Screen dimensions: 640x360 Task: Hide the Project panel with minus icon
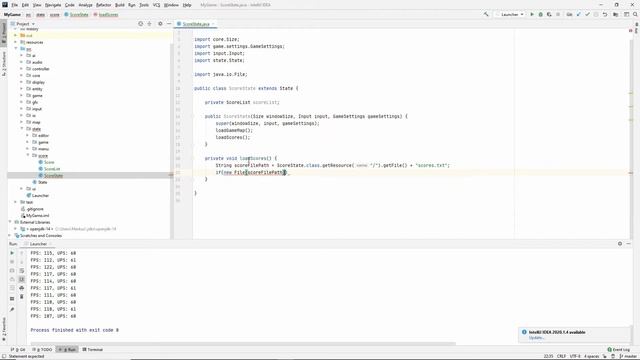coord(169,24)
